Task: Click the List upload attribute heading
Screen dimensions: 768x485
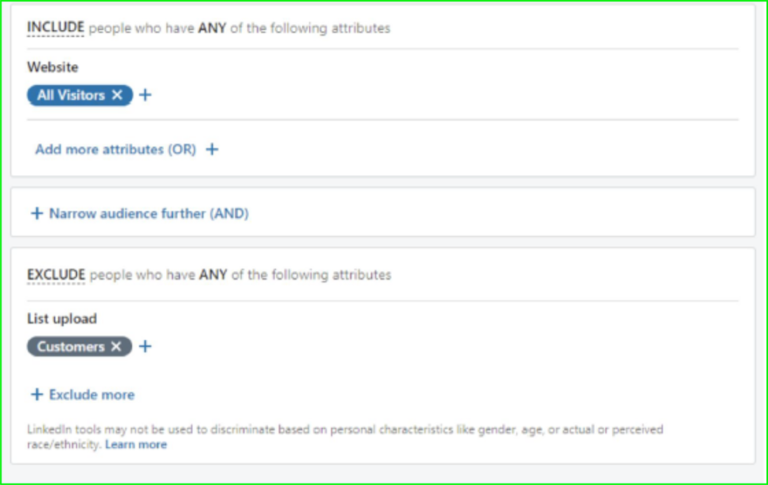Action: click(x=62, y=318)
